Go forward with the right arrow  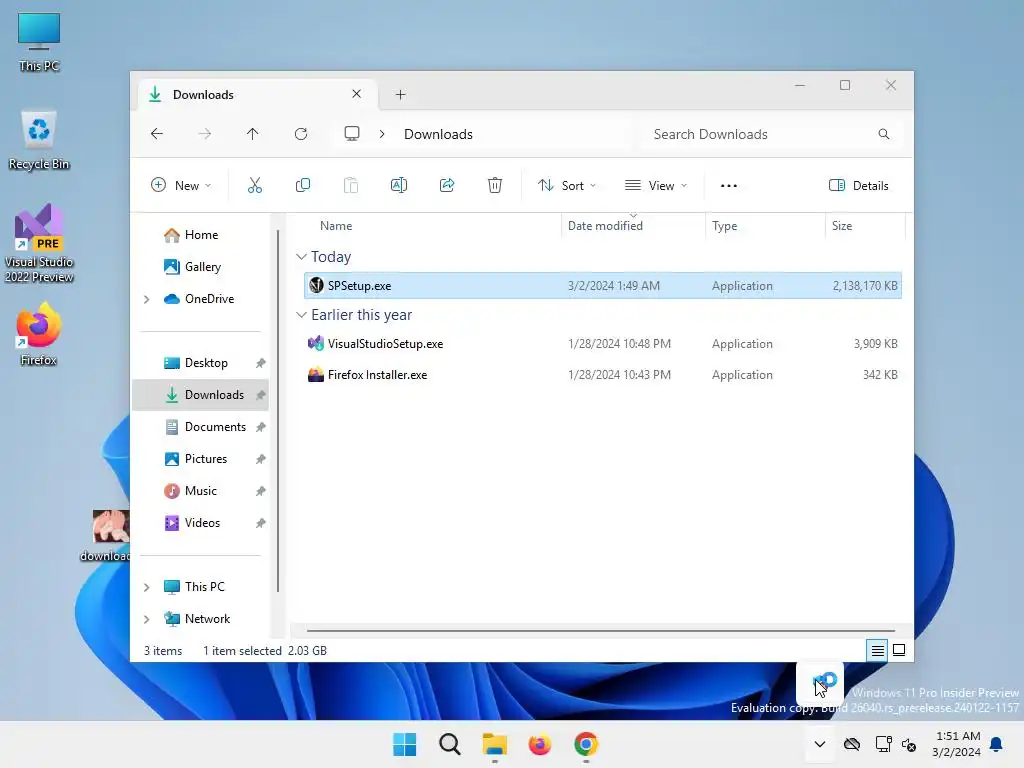click(x=204, y=134)
